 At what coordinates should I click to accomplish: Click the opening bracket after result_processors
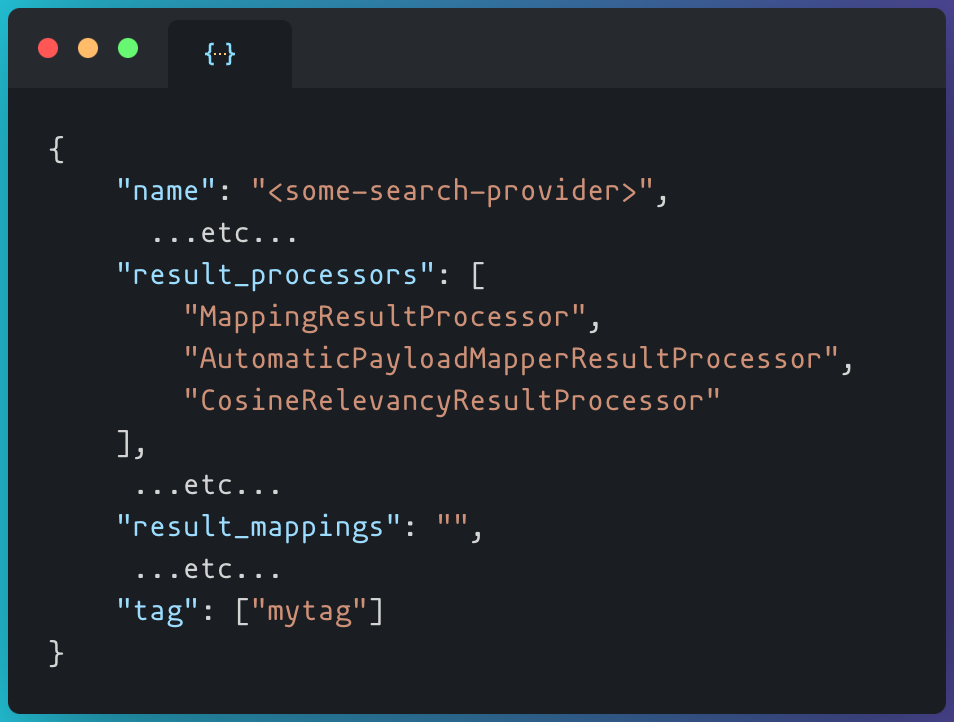[x=478, y=276]
